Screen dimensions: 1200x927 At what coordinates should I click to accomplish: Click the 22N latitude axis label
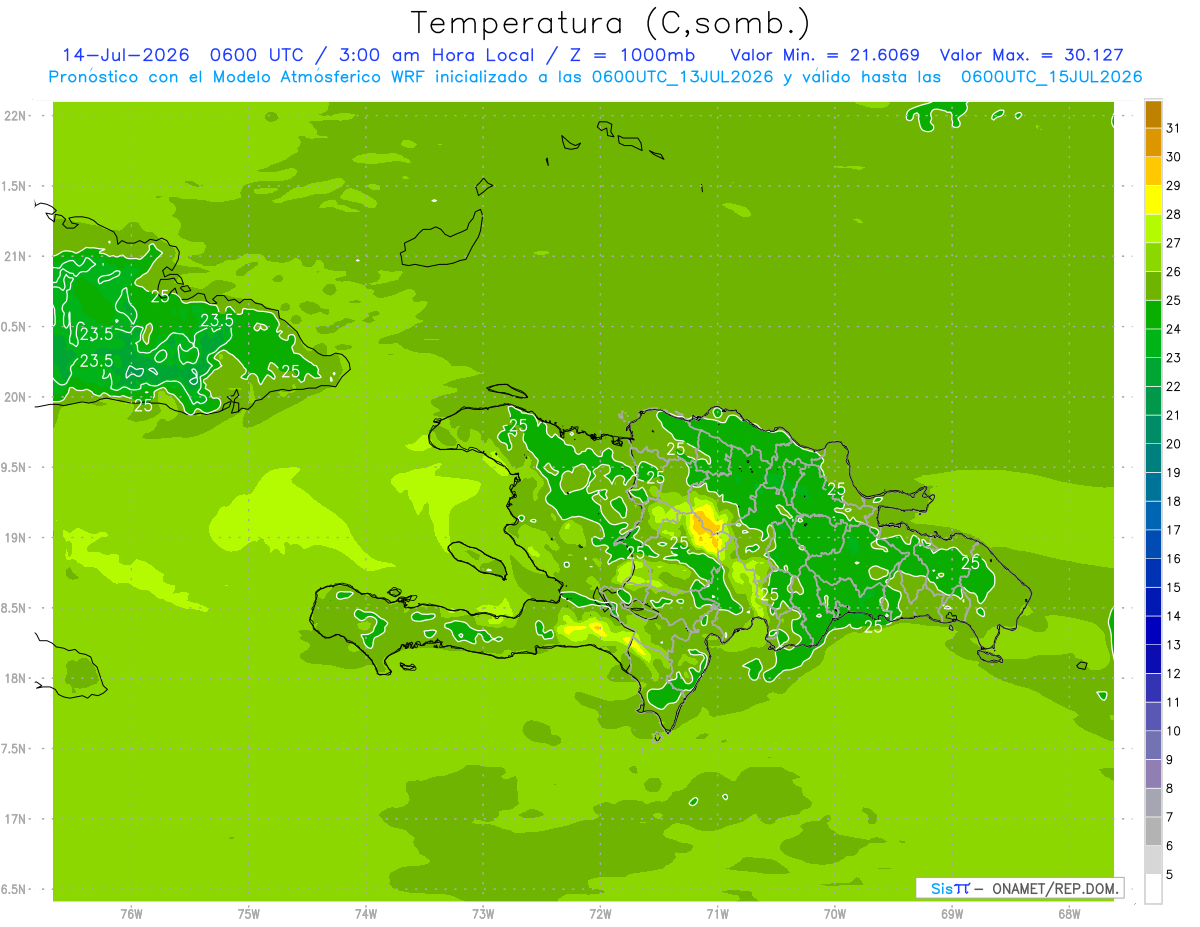click(16, 116)
